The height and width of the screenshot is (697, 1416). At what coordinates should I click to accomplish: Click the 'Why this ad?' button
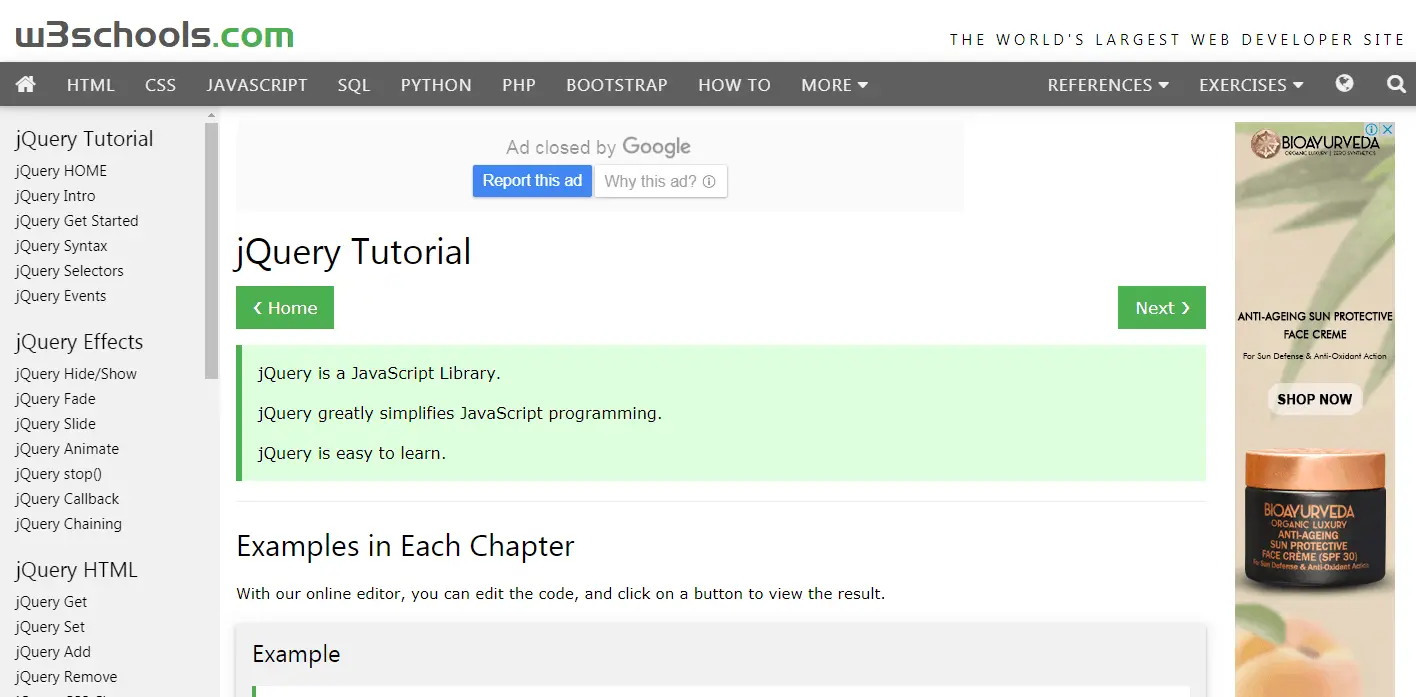point(660,181)
